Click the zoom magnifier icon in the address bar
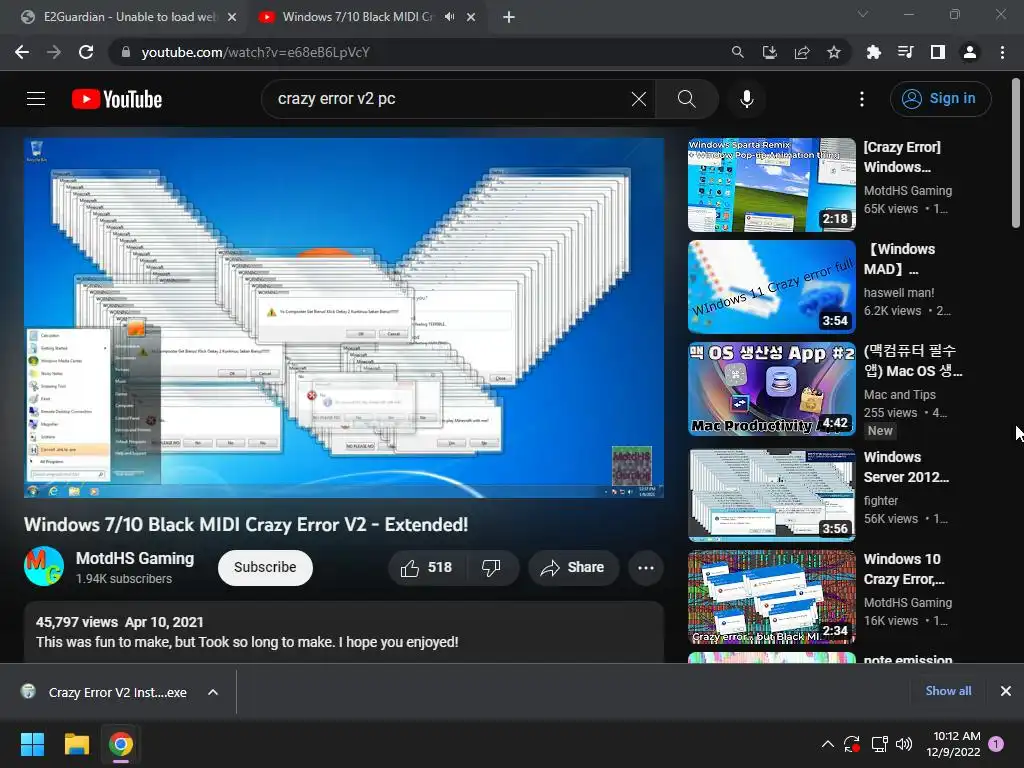This screenshot has height=768, width=1024. coord(737,52)
